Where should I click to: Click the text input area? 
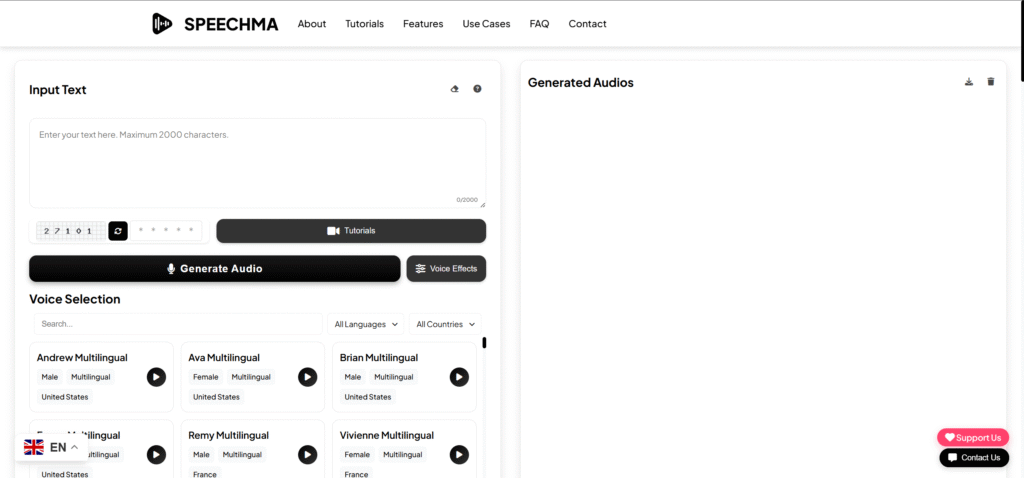[x=257, y=163]
